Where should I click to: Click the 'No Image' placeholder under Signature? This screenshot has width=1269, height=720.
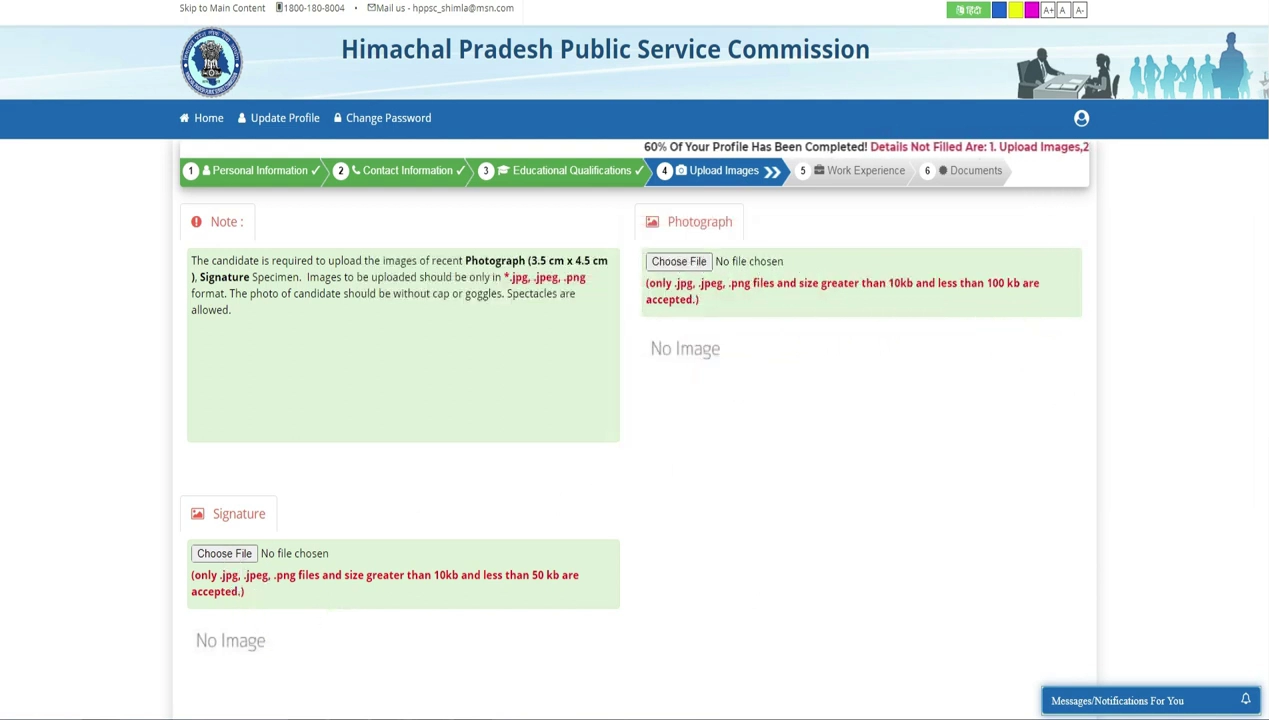pos(230,641)
